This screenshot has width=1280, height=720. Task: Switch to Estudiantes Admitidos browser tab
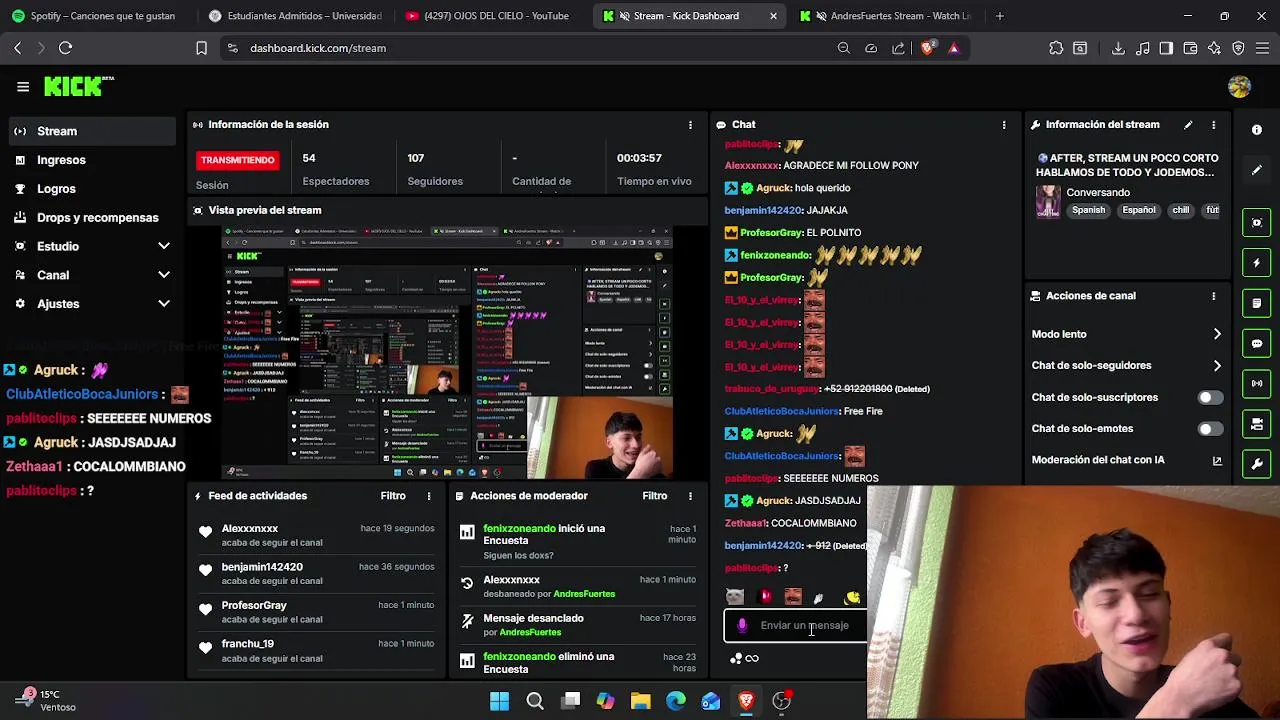pos(296,16)
